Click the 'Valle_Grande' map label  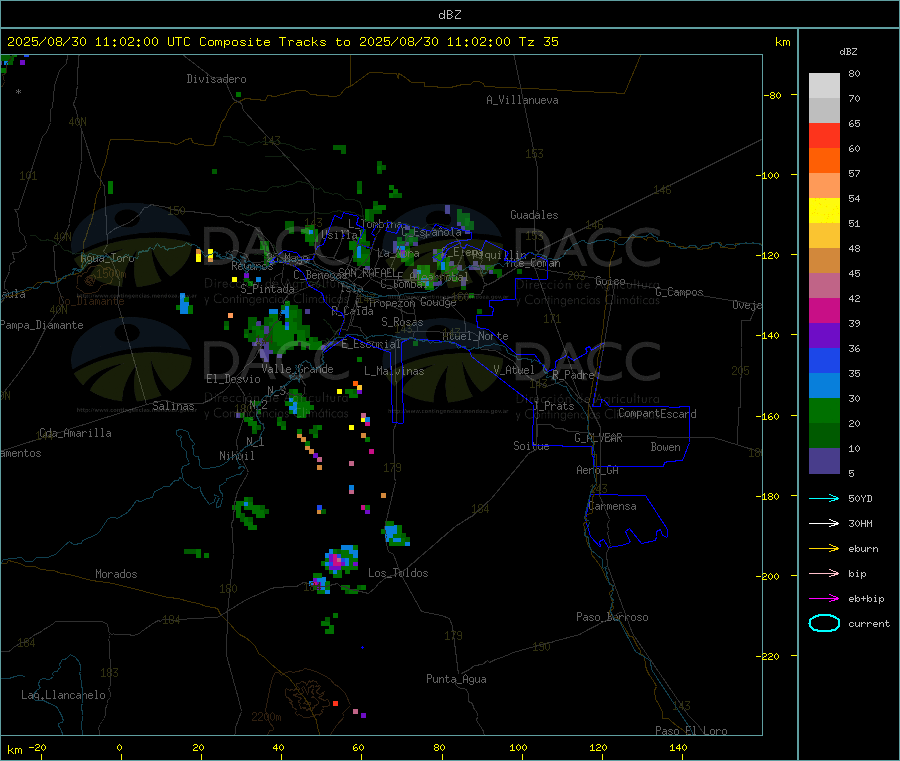click(x=297, y=369)
